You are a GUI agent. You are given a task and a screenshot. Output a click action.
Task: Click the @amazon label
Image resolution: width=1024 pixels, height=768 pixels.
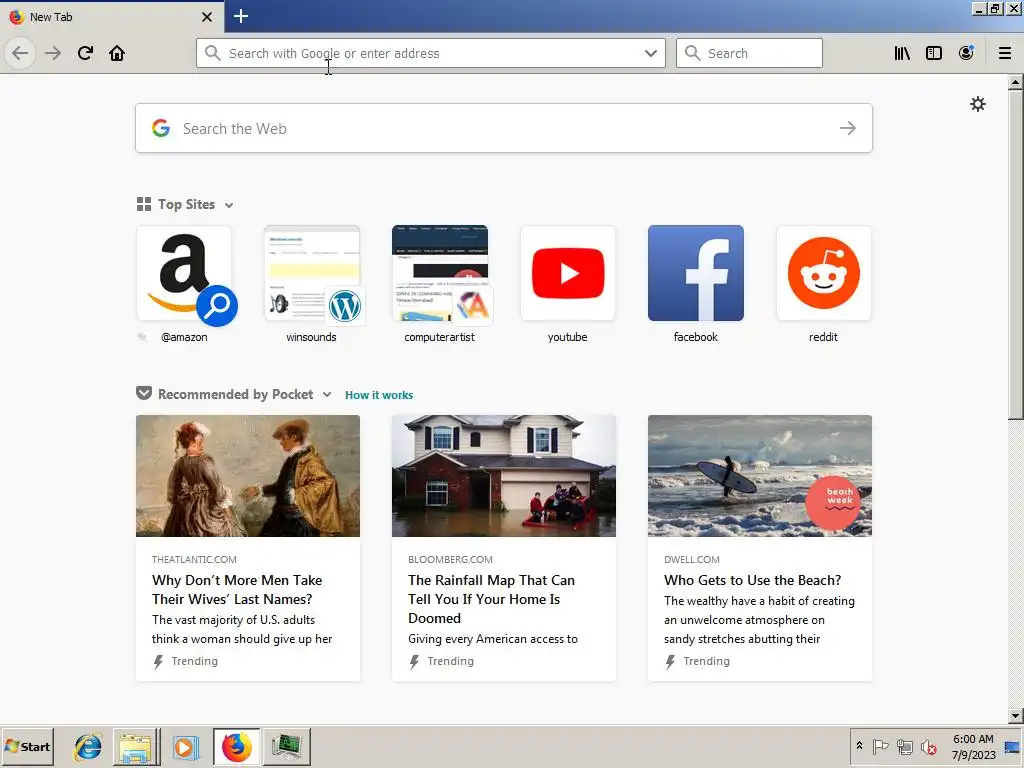(184, 337)
